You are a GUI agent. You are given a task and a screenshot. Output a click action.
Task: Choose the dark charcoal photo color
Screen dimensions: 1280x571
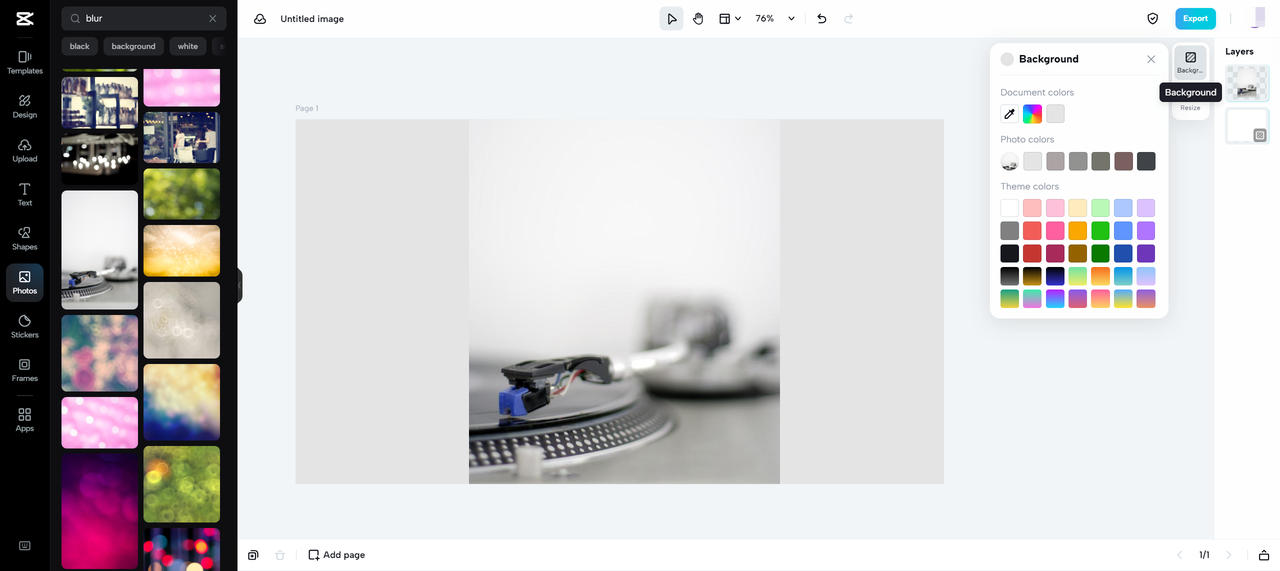point(1146,161)
